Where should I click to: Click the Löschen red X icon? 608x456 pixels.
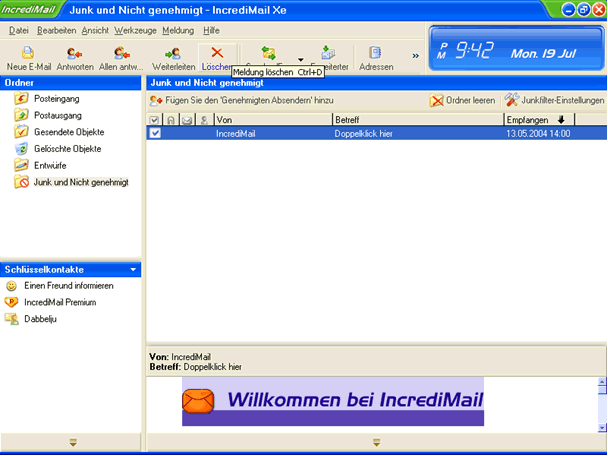point(217,52)
